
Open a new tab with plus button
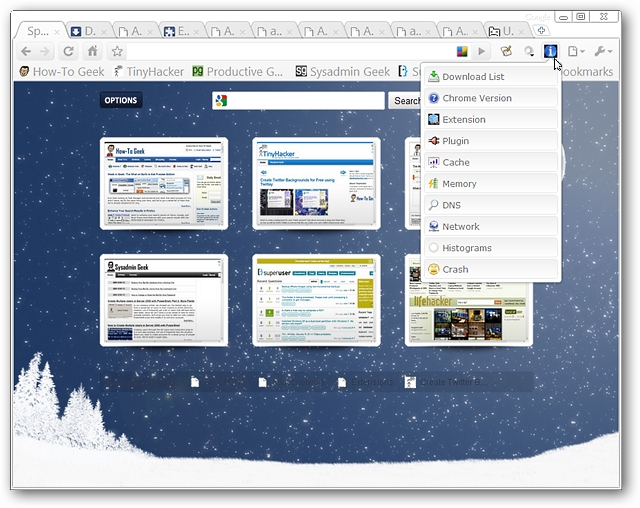click(x=541, y=30)
